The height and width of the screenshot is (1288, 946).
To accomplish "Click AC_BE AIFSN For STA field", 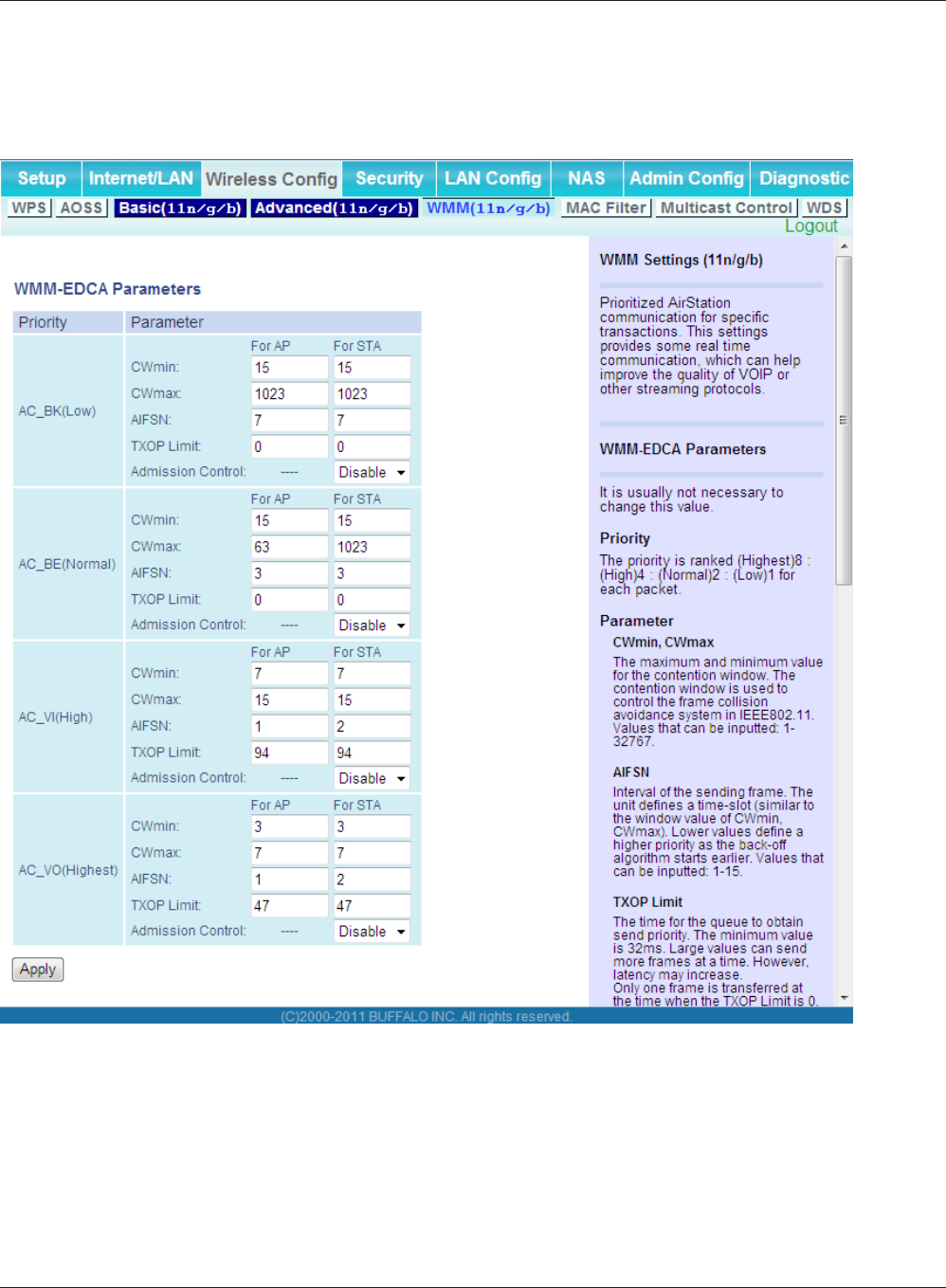I will [373, 573].
